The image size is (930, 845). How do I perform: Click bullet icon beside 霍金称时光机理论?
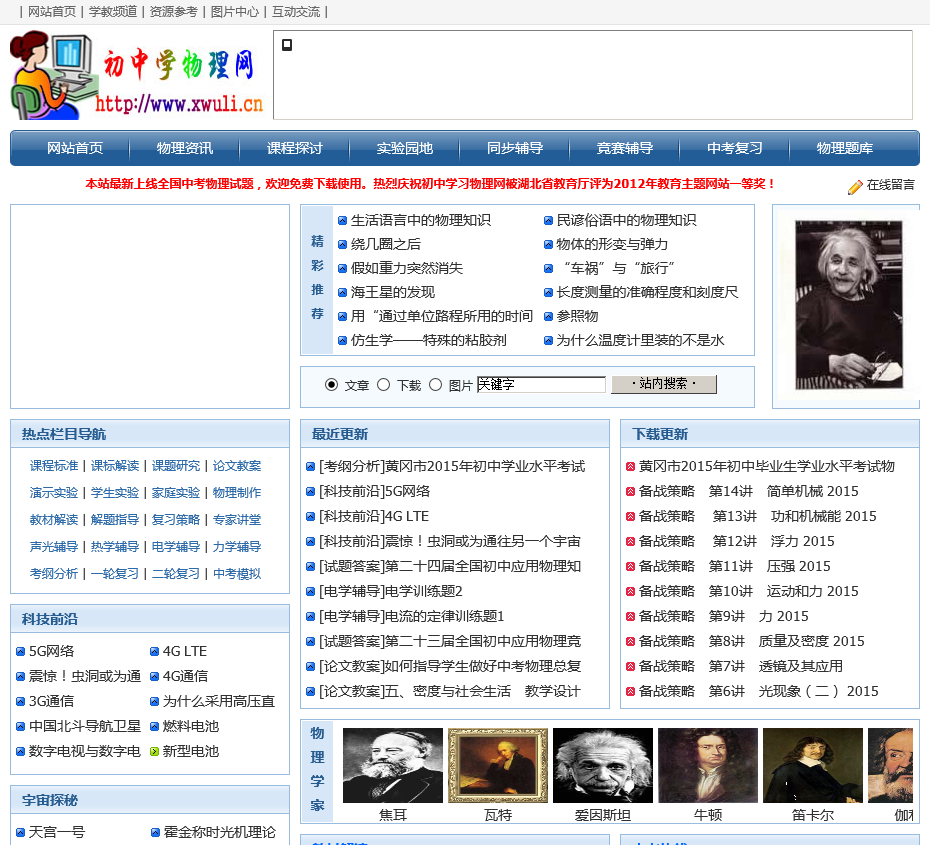point(155,833)
